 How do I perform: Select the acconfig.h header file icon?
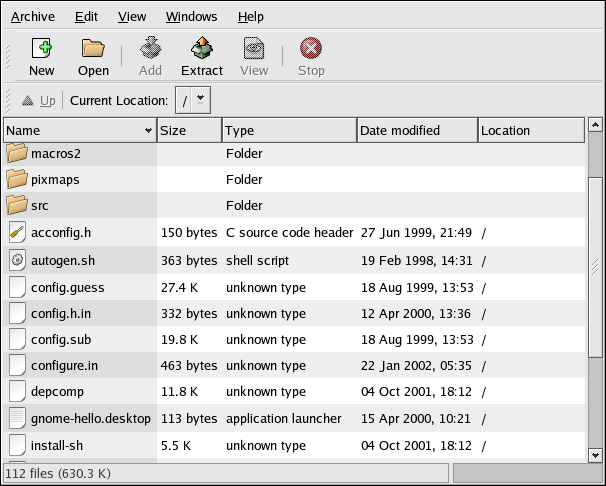pos(17,233)
